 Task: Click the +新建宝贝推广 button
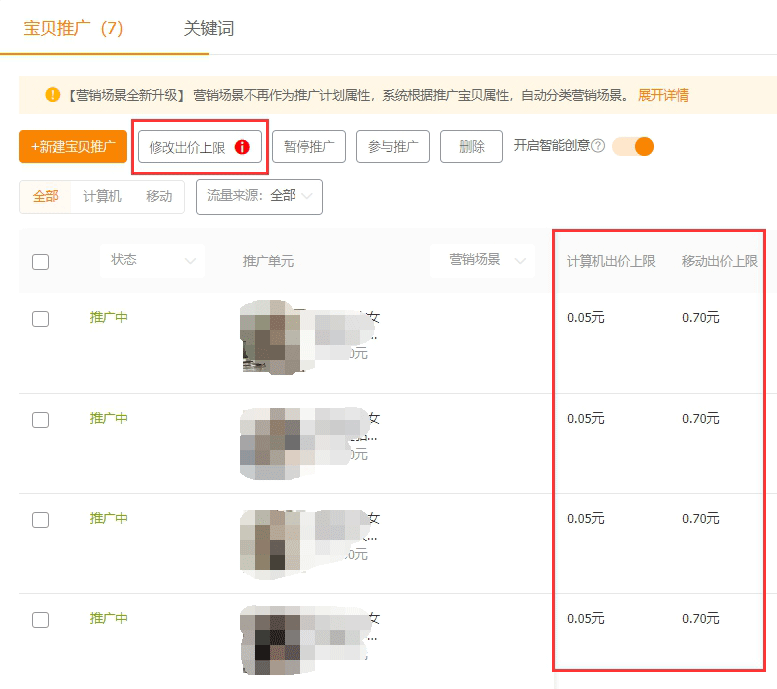73,147
